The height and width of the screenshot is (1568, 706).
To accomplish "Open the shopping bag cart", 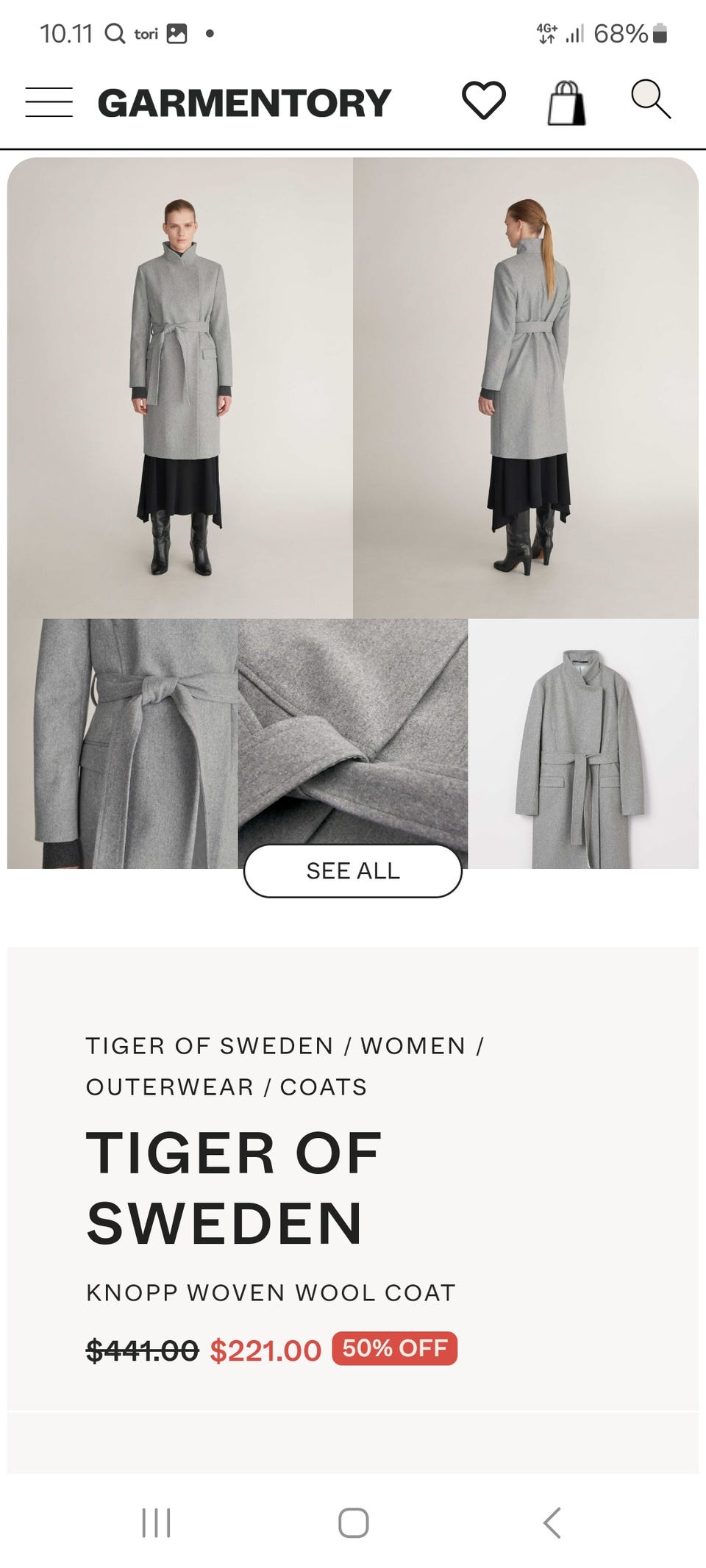I will 566,102.
